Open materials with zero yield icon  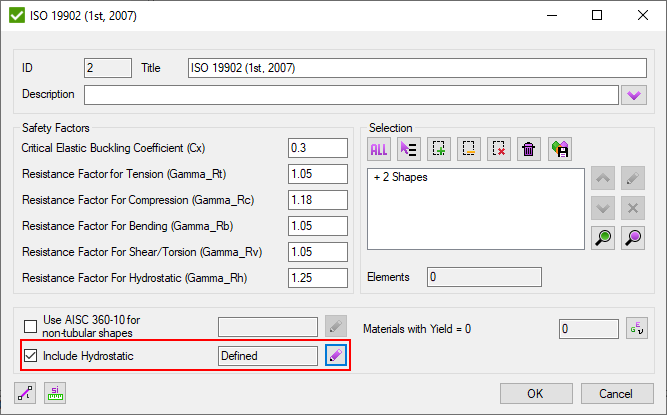click(x=637, y=328)
